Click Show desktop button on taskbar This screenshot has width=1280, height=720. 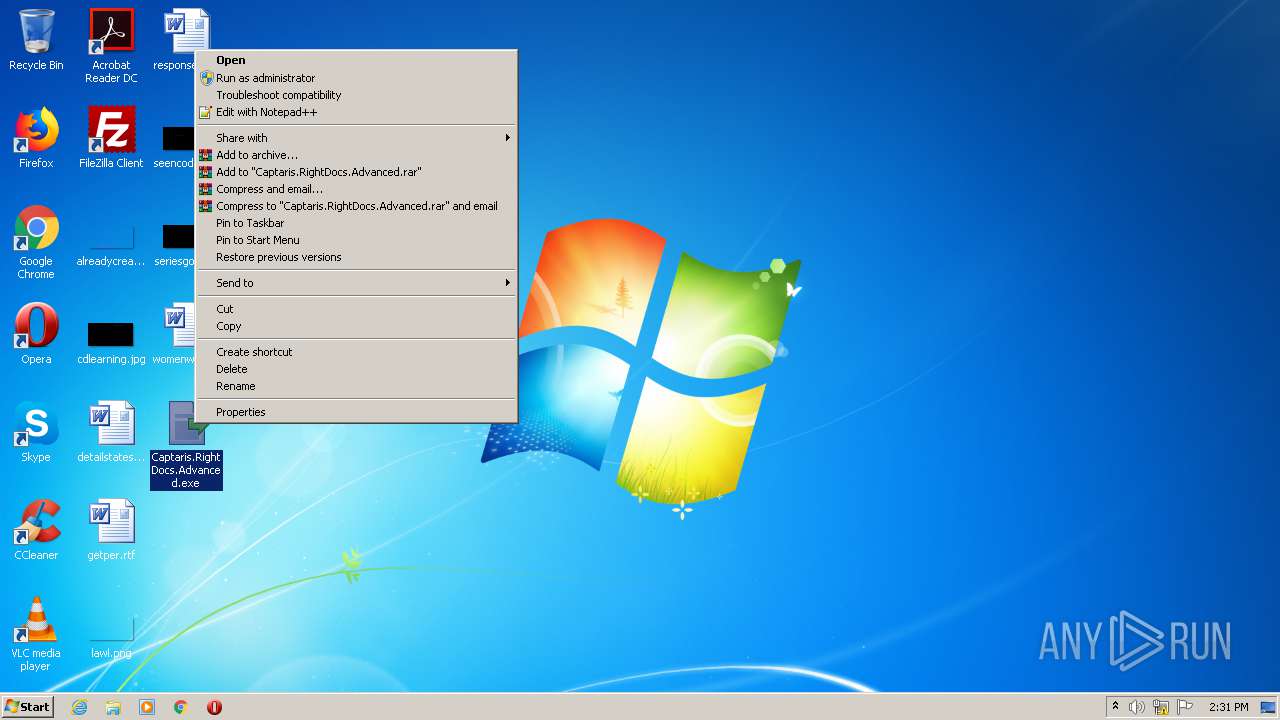pyautogui.click(x=1269, y=707)
